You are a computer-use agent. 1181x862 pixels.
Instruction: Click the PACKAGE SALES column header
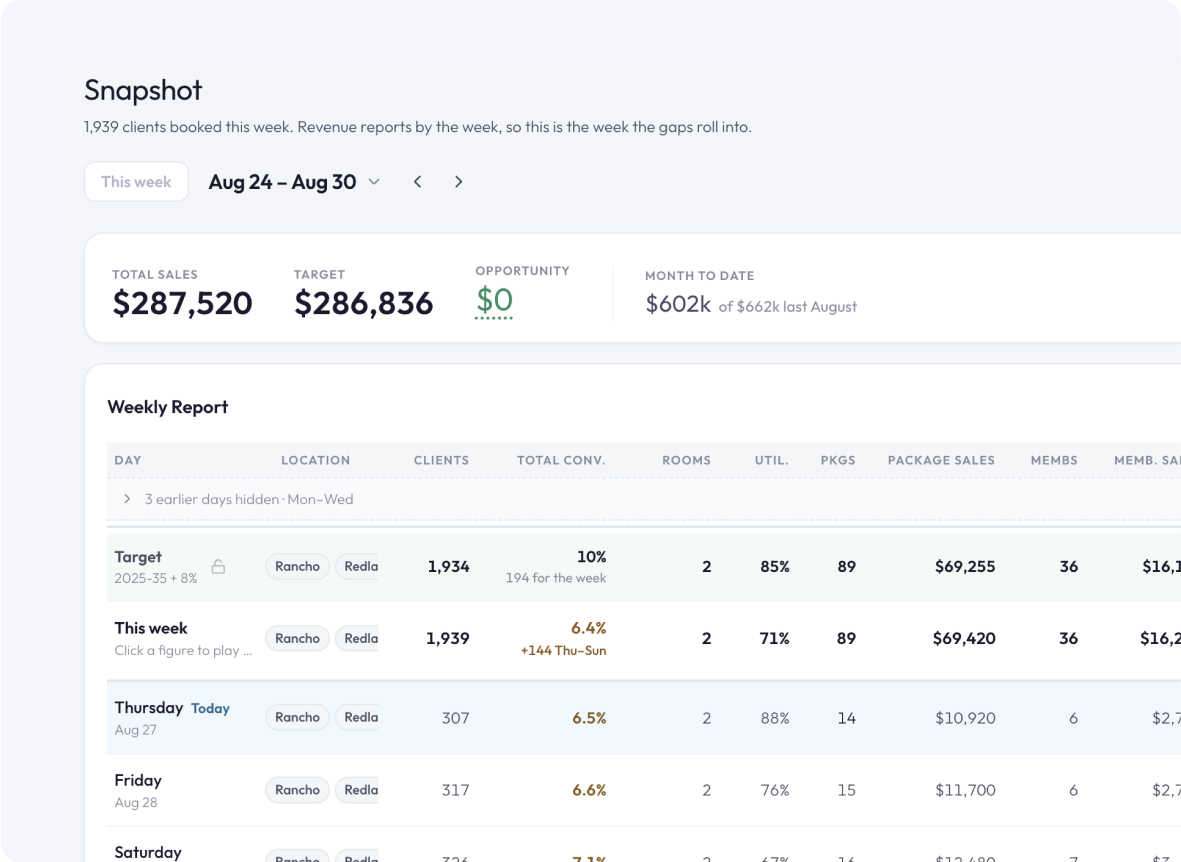coord(941,460)
